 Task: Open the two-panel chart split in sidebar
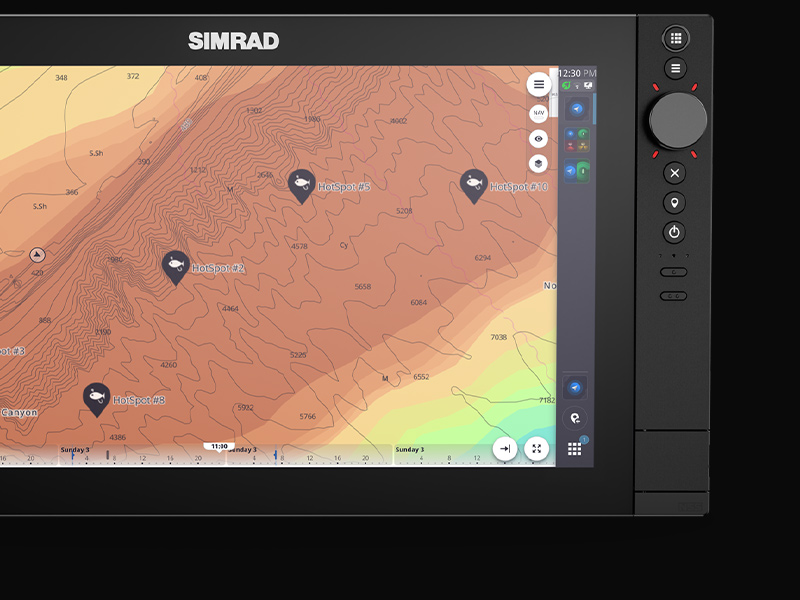click(576, 171)
